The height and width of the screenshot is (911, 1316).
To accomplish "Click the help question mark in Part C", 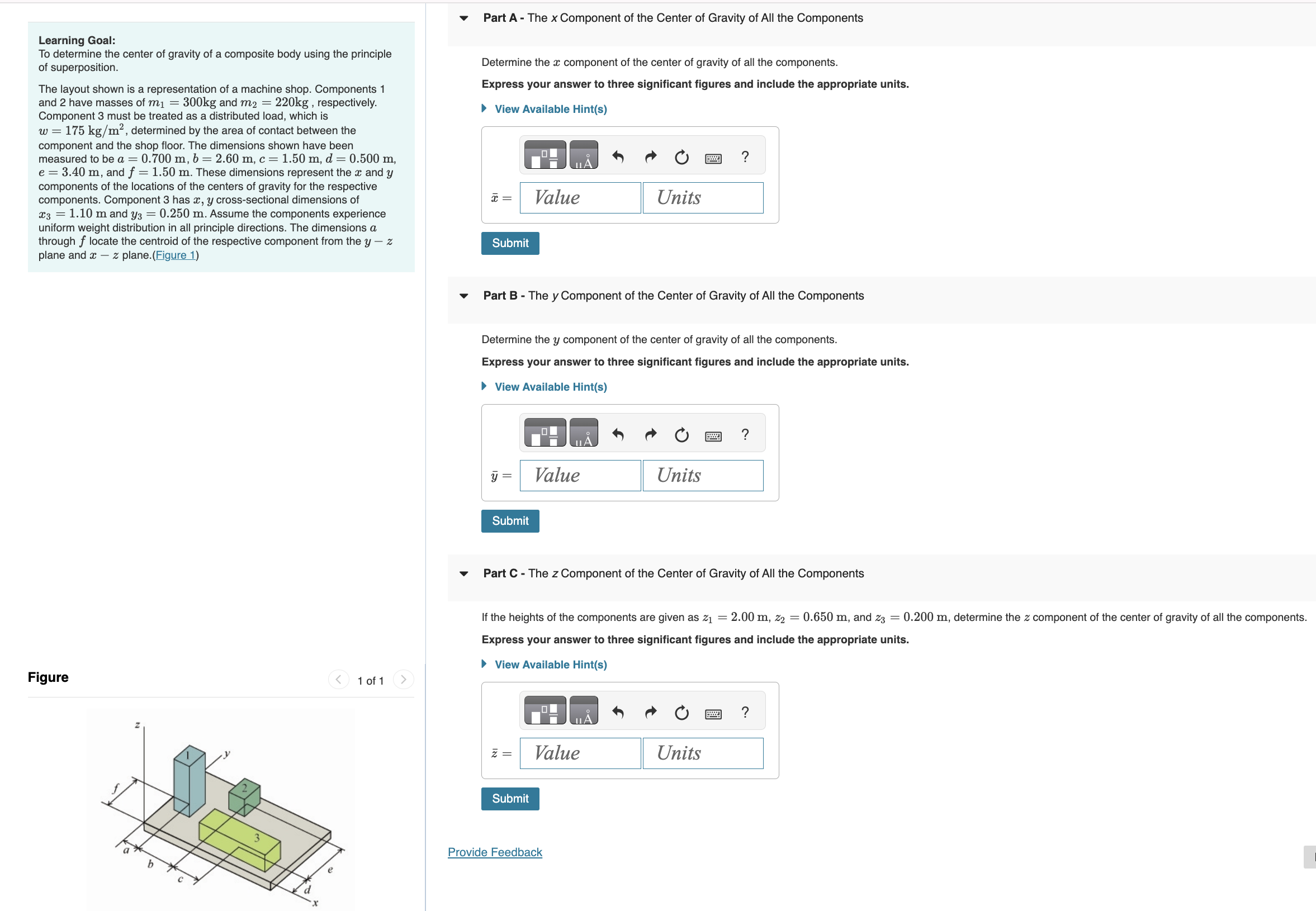I will click(x=745, y=713).
